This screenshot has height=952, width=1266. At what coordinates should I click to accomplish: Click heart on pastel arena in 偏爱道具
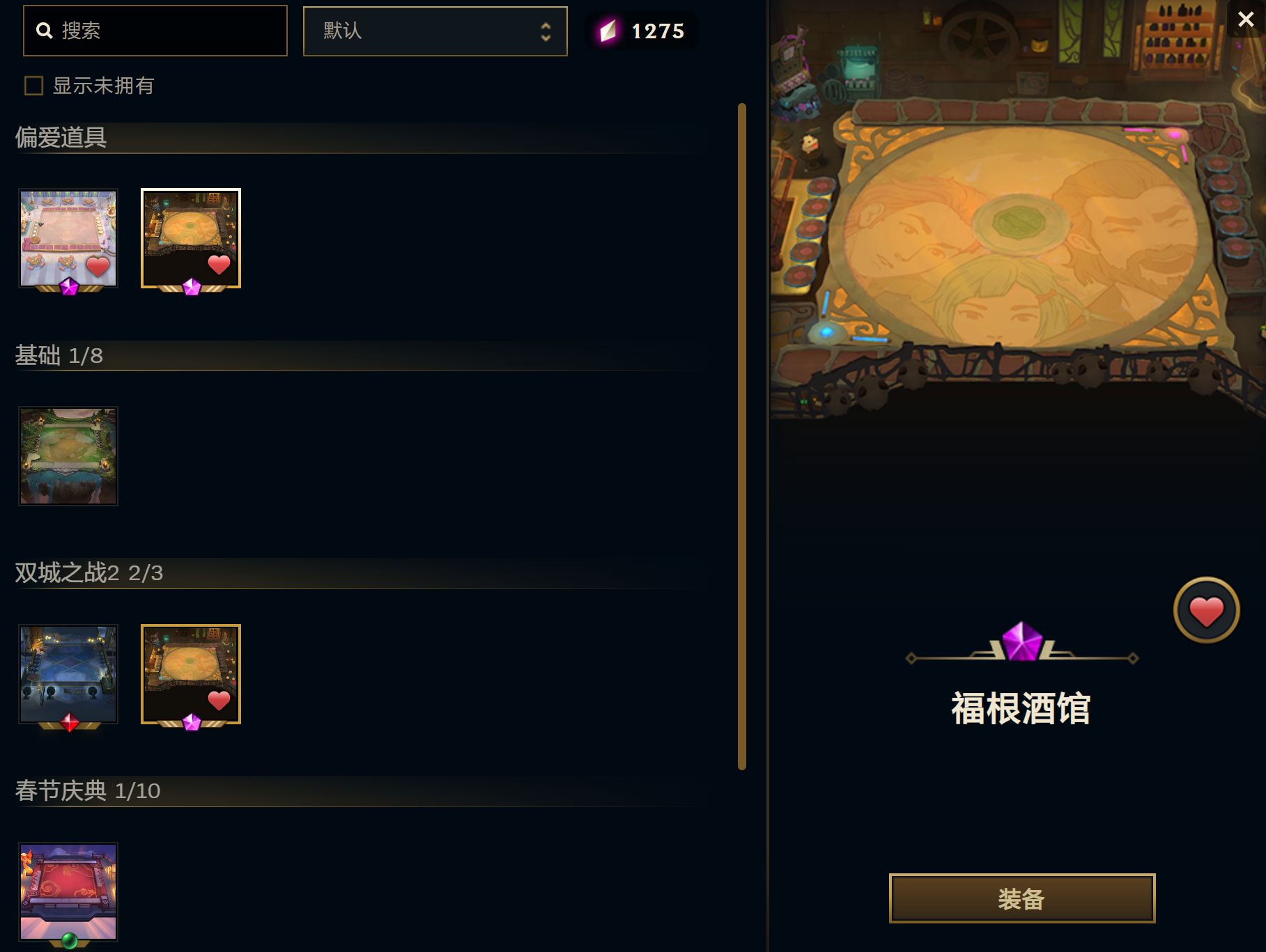click(98, 266)
